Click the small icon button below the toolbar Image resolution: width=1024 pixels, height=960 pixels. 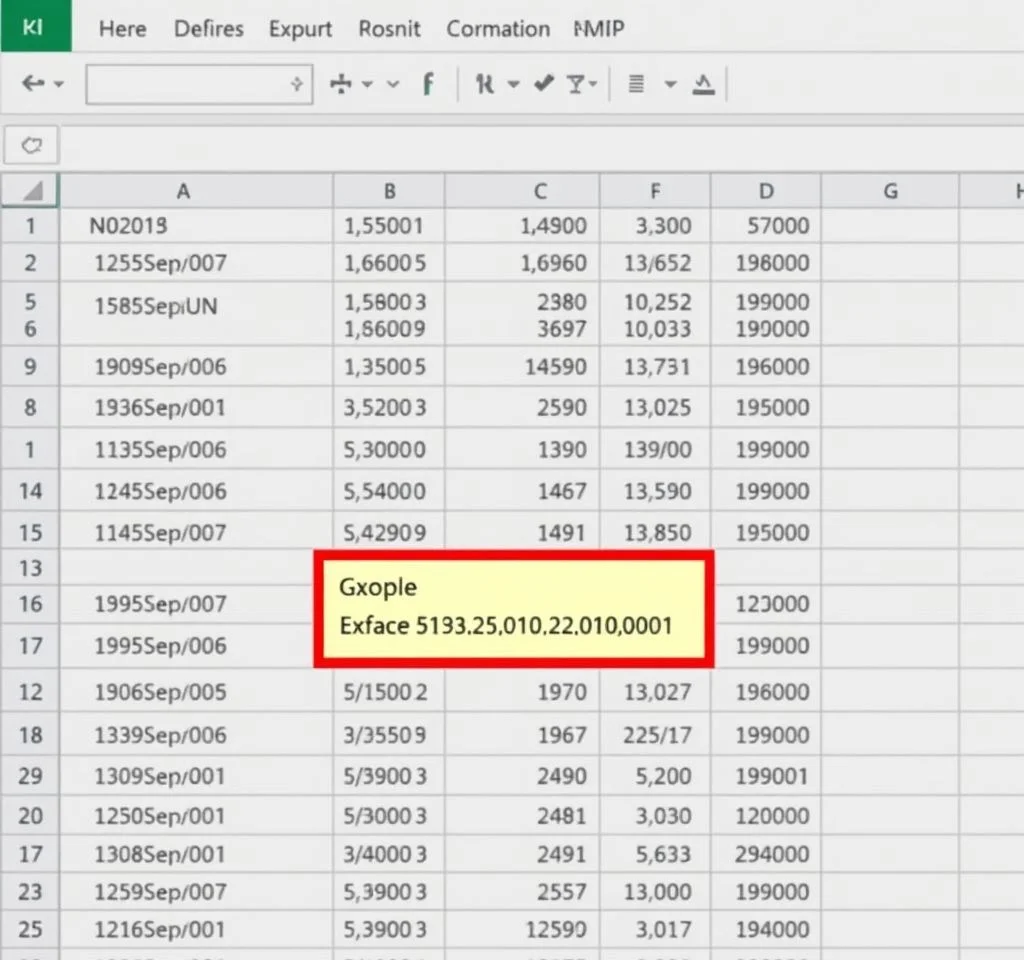32,146
